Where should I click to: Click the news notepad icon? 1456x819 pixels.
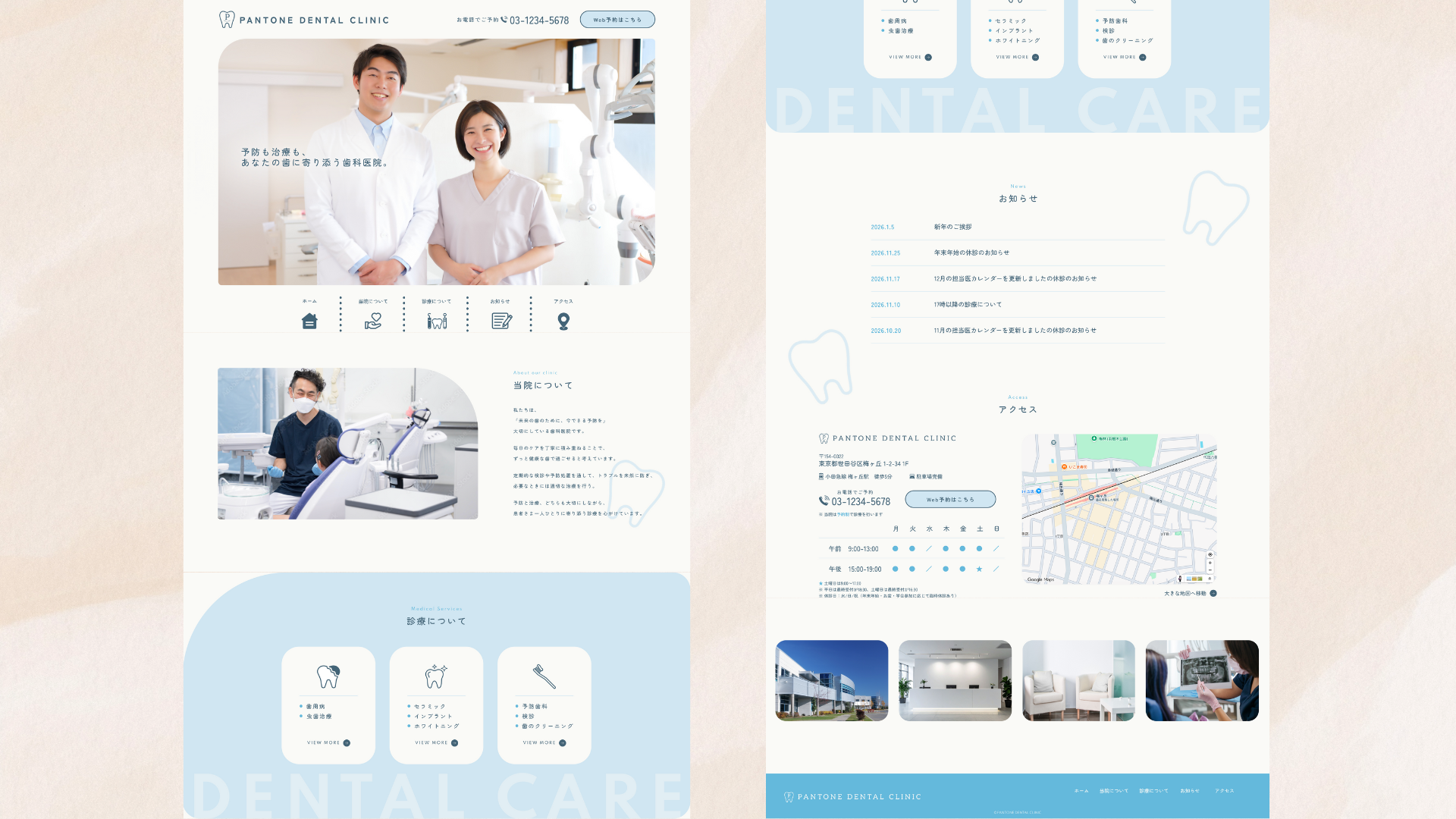(501, 321)
